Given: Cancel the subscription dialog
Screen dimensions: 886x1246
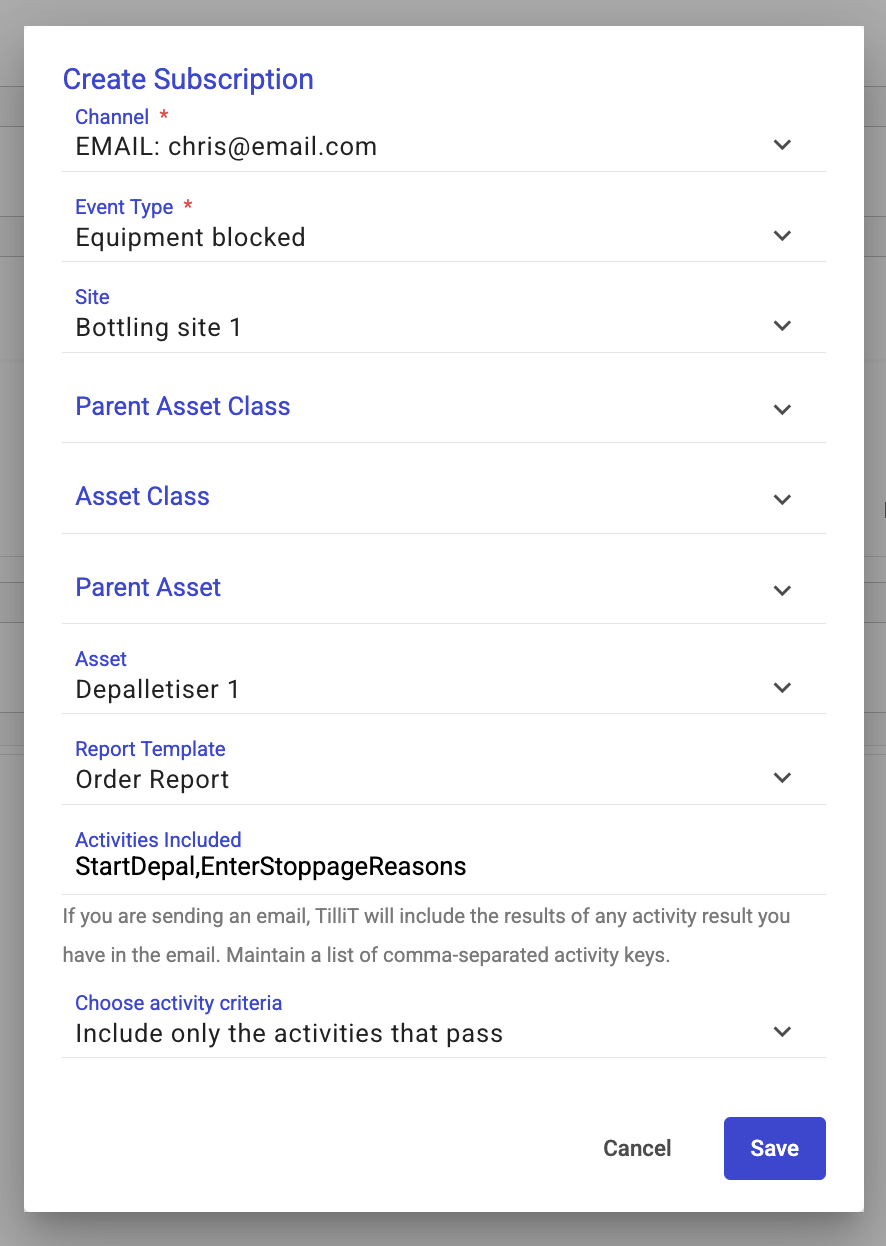Looking at the screenshot, I should pyautogui.click(x=637, y=1149).
